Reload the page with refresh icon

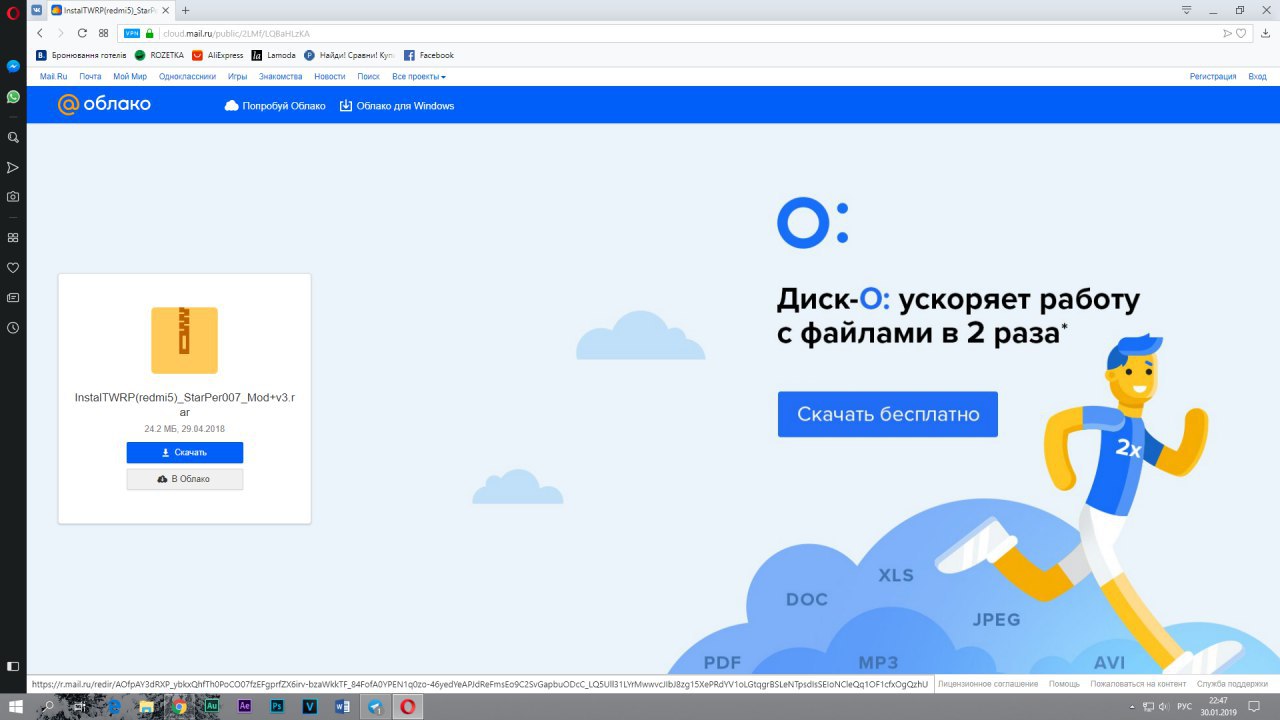click(82, 33)
